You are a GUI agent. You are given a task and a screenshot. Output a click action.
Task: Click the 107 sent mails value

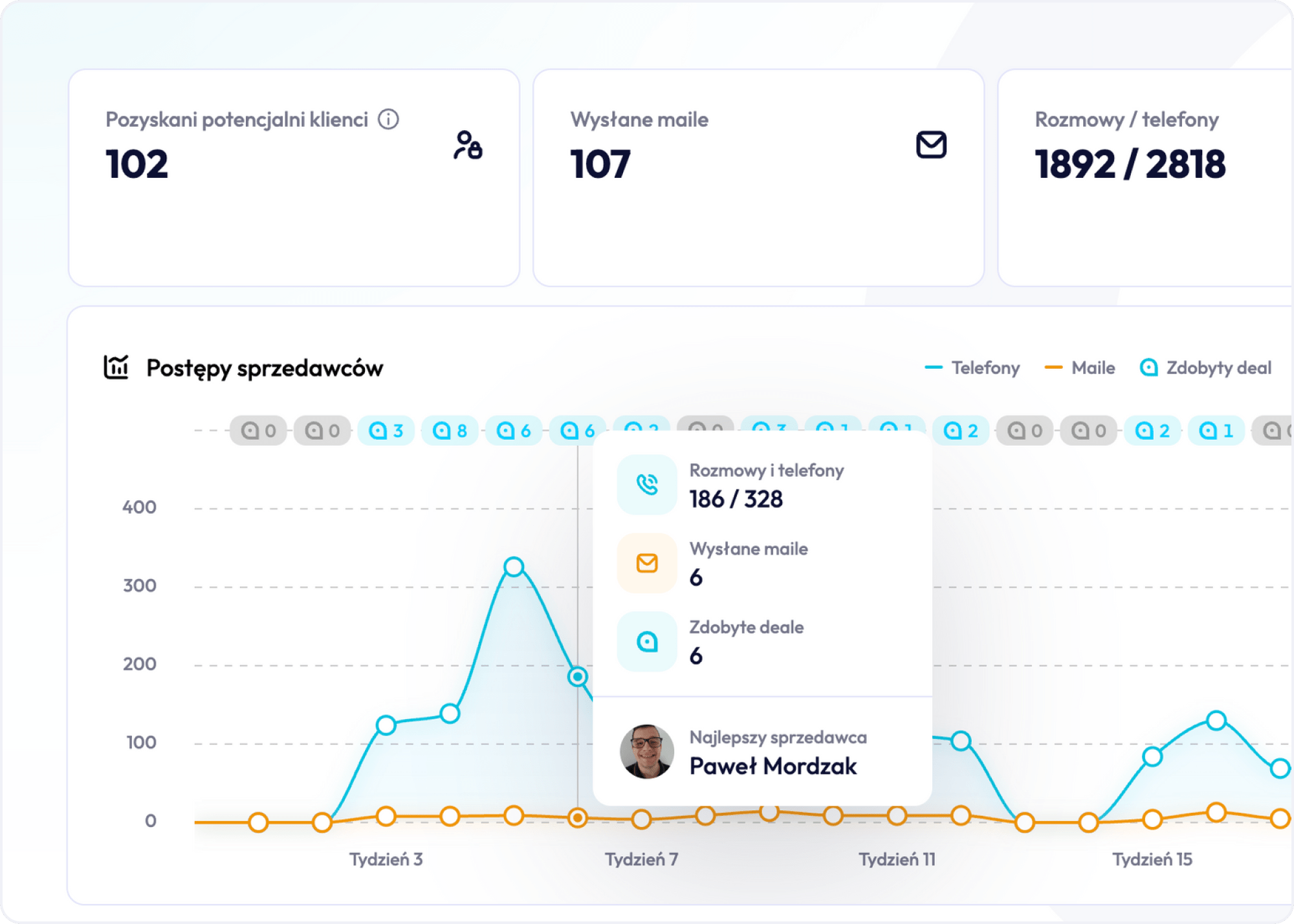600,164
